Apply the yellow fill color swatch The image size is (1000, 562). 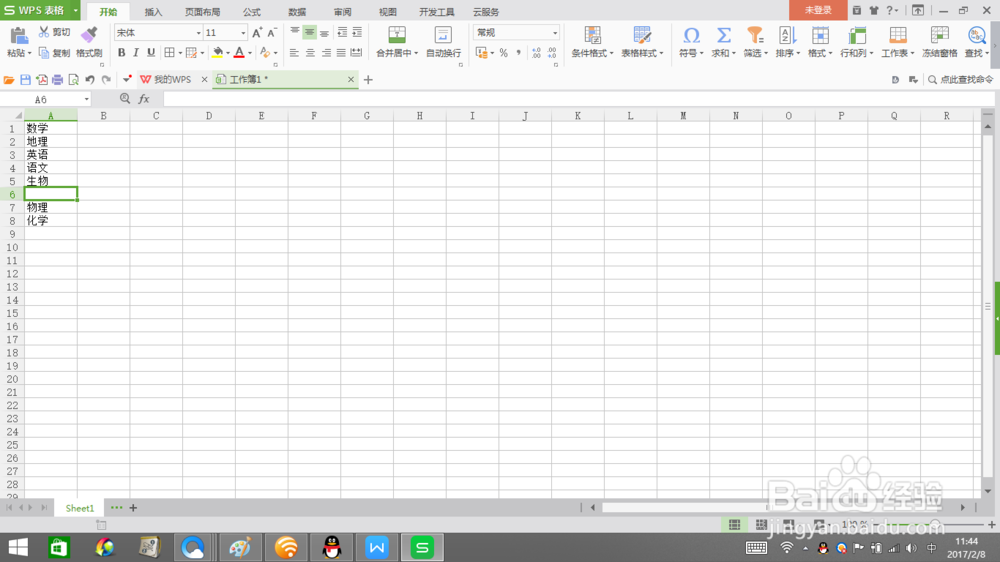(217, 53)
